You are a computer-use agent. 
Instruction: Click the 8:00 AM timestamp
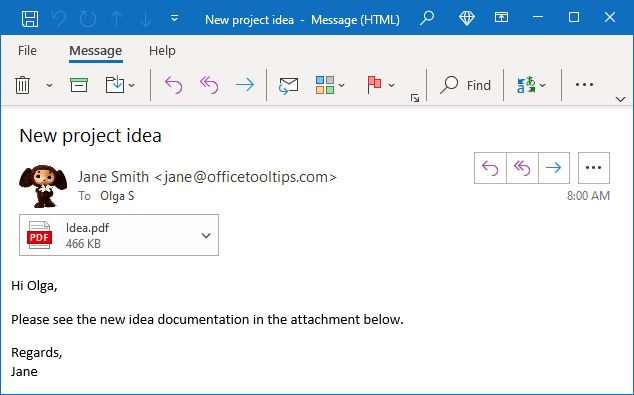coord(588,196)
